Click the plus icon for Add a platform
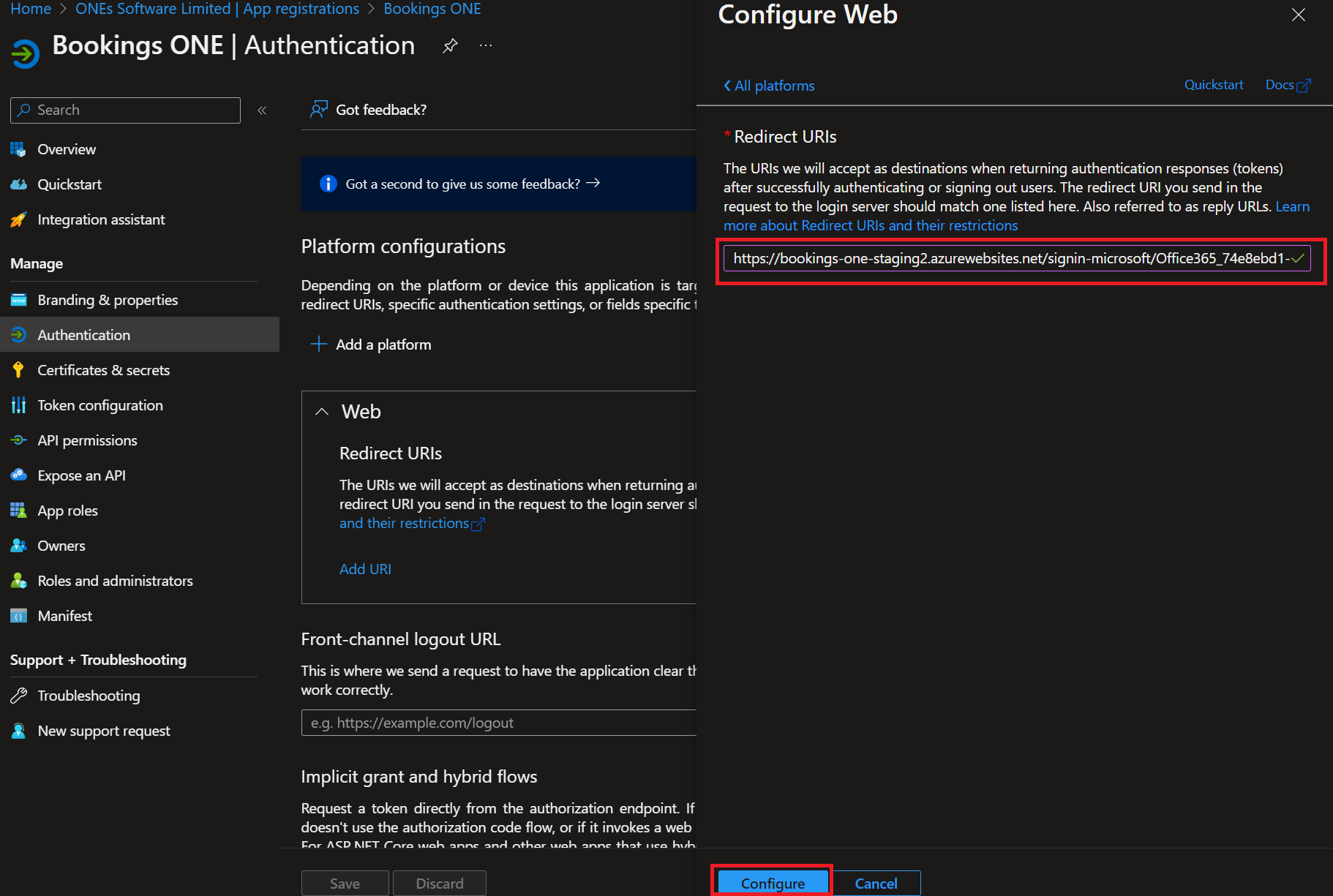Viewport: 1333px width, 896px height. [x=318, y=345]
